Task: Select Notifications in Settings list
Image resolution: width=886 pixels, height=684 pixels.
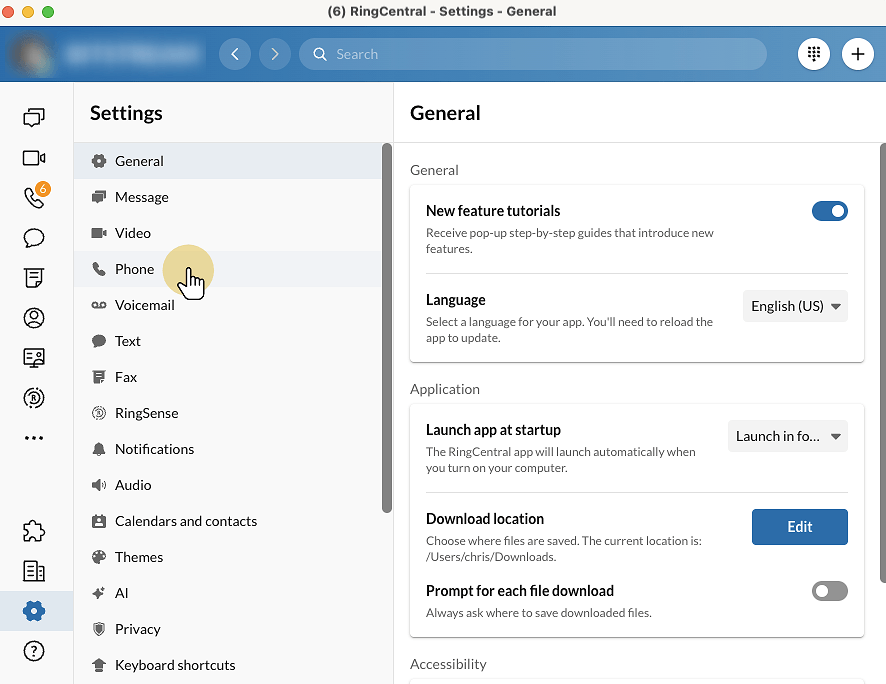Action: [x=154, y=449]
